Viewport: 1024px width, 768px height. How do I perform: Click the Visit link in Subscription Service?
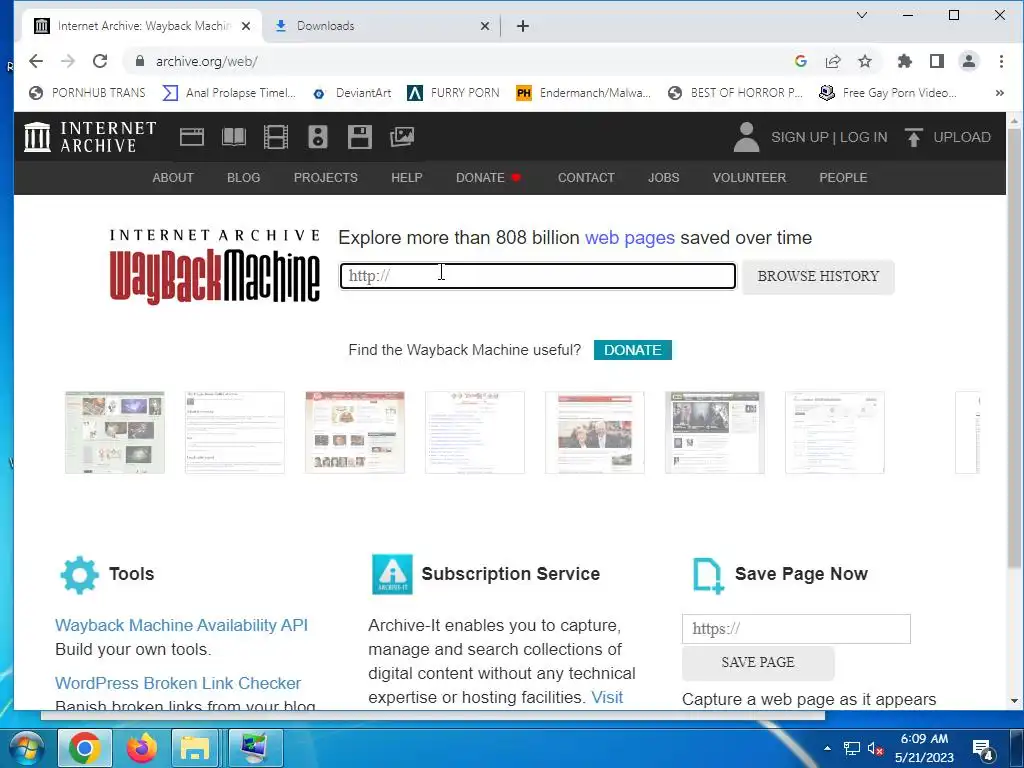click(607, 697)
